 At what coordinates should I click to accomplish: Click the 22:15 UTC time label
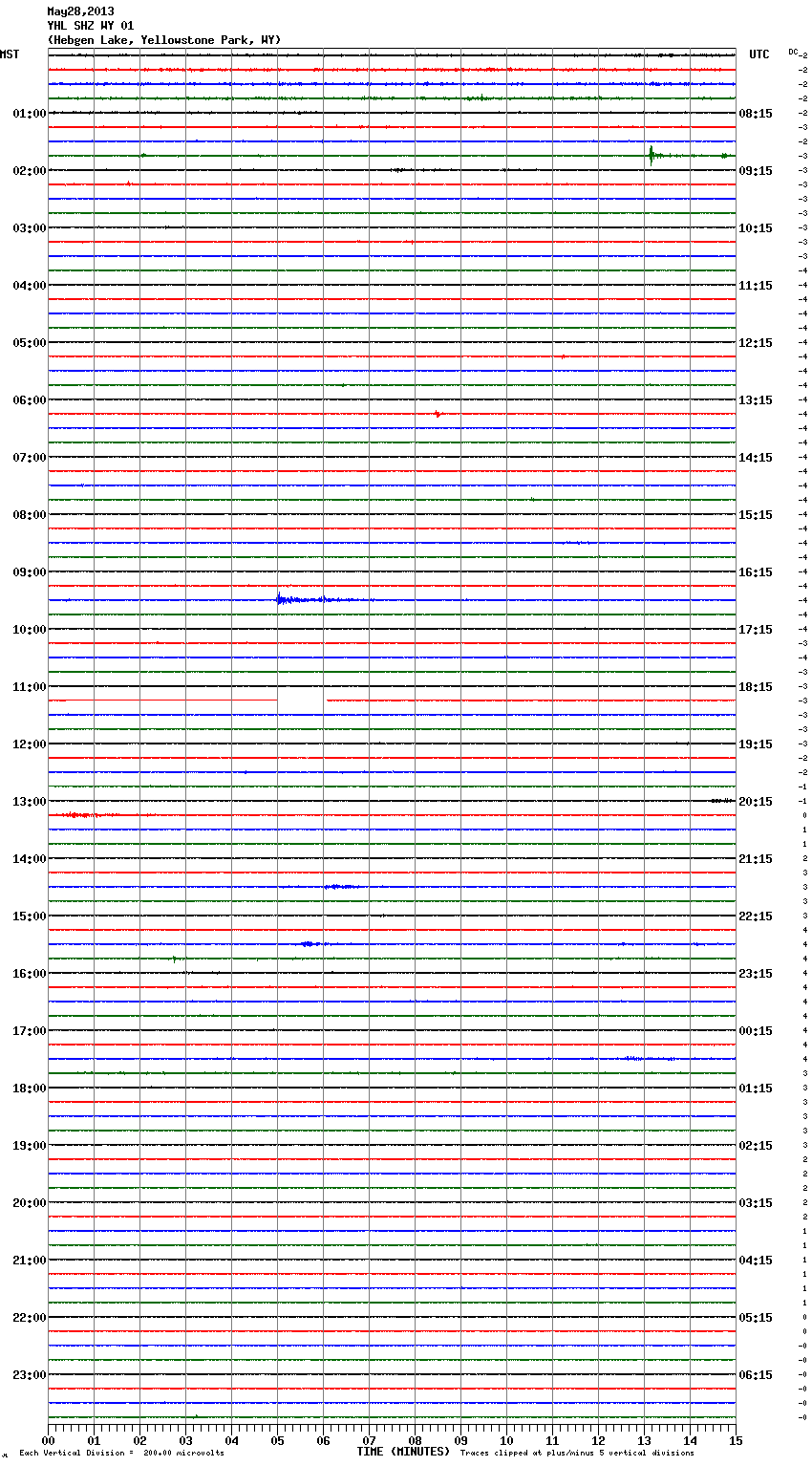[756, 916]
